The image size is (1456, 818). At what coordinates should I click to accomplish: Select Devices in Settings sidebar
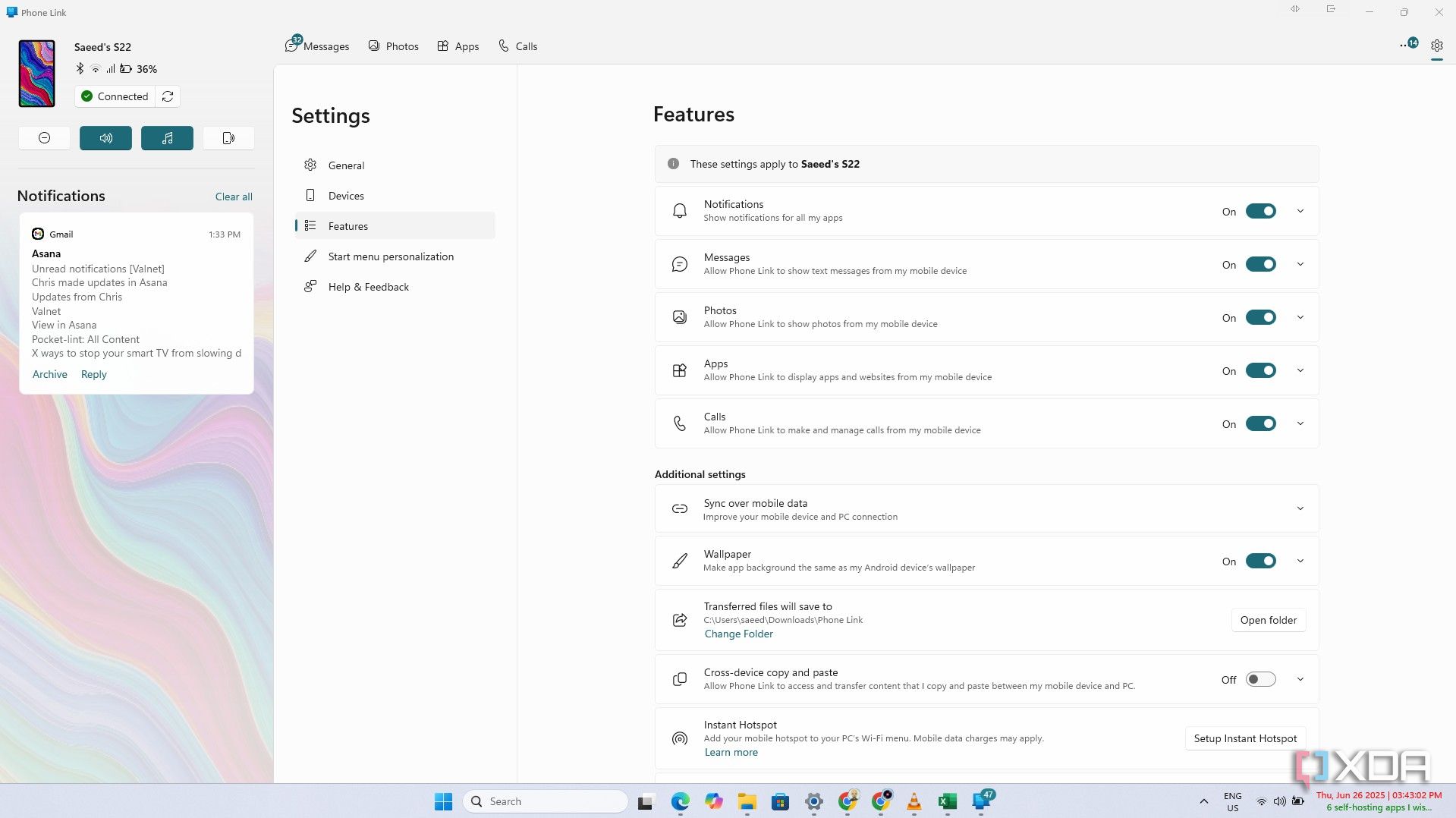pos(395,196)
